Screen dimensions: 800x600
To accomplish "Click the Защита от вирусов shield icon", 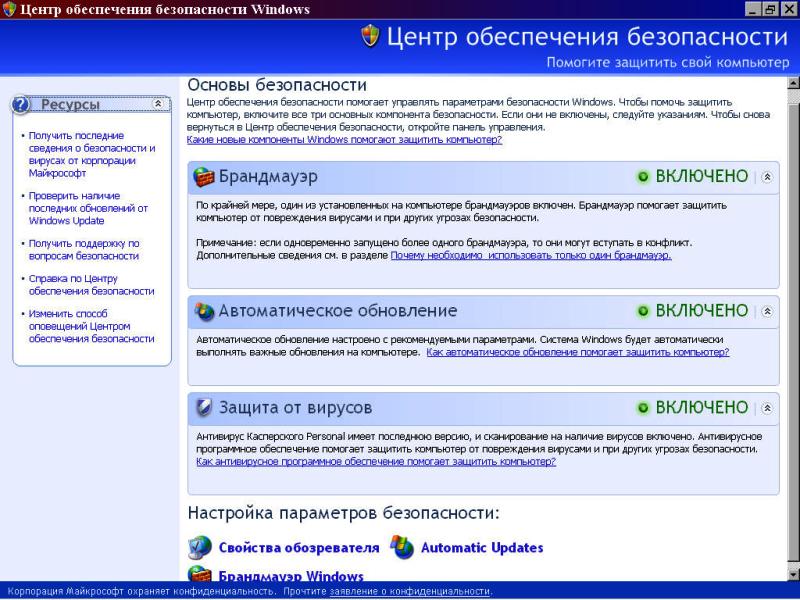I will [x=204, y=408].
